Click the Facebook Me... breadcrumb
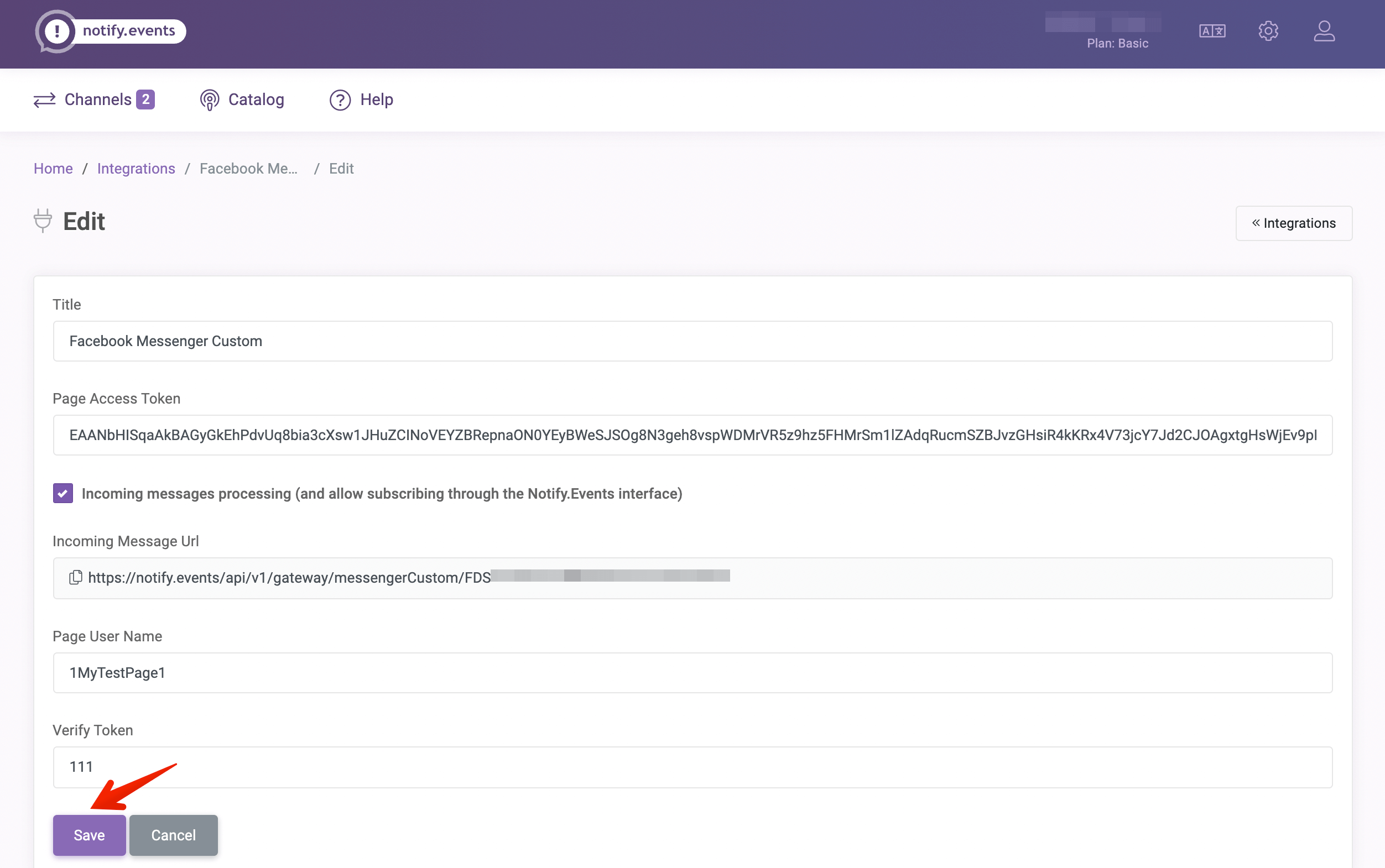 (249, 169)
